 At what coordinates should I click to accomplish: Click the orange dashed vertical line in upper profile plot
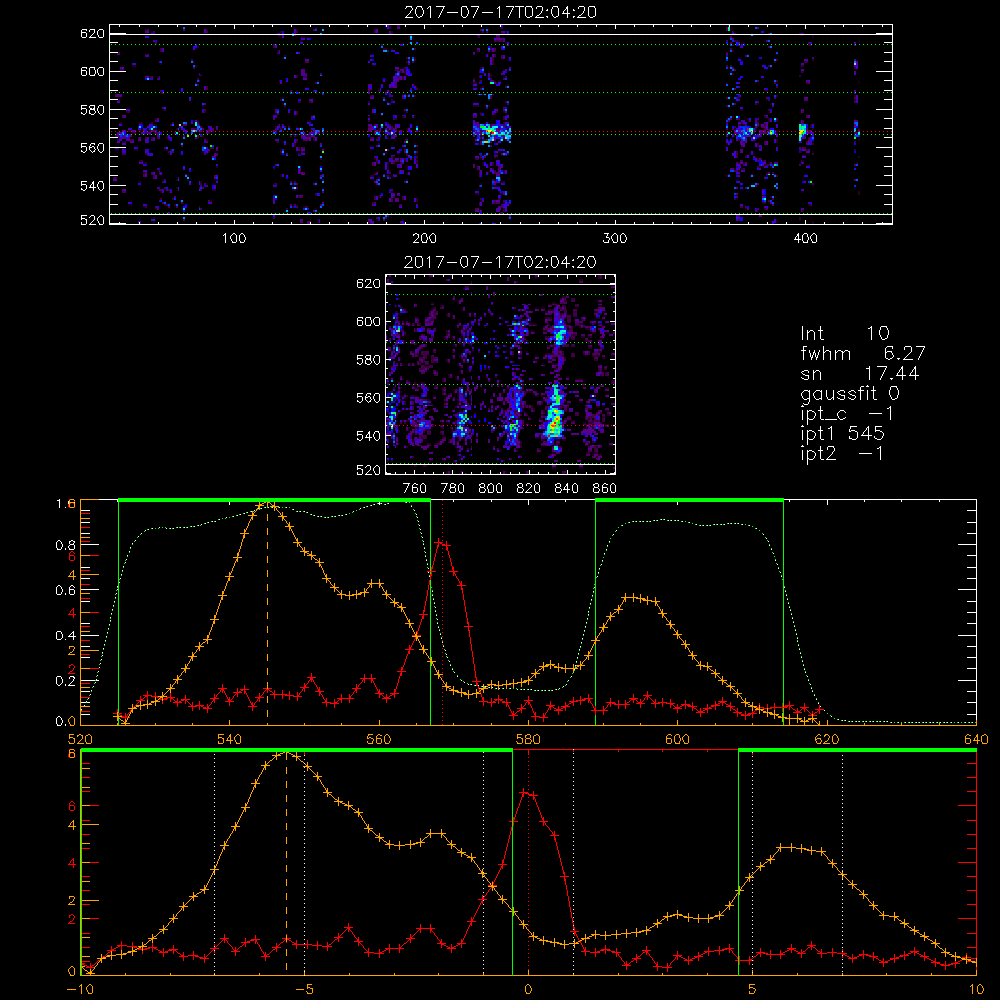pyautogui.click(x=267, y=612)
